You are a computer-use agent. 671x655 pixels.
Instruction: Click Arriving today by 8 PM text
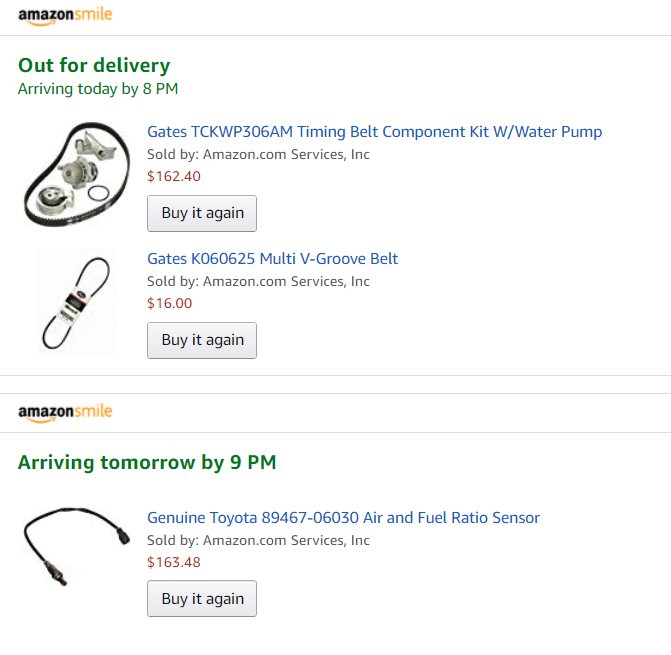click(98, 89)
